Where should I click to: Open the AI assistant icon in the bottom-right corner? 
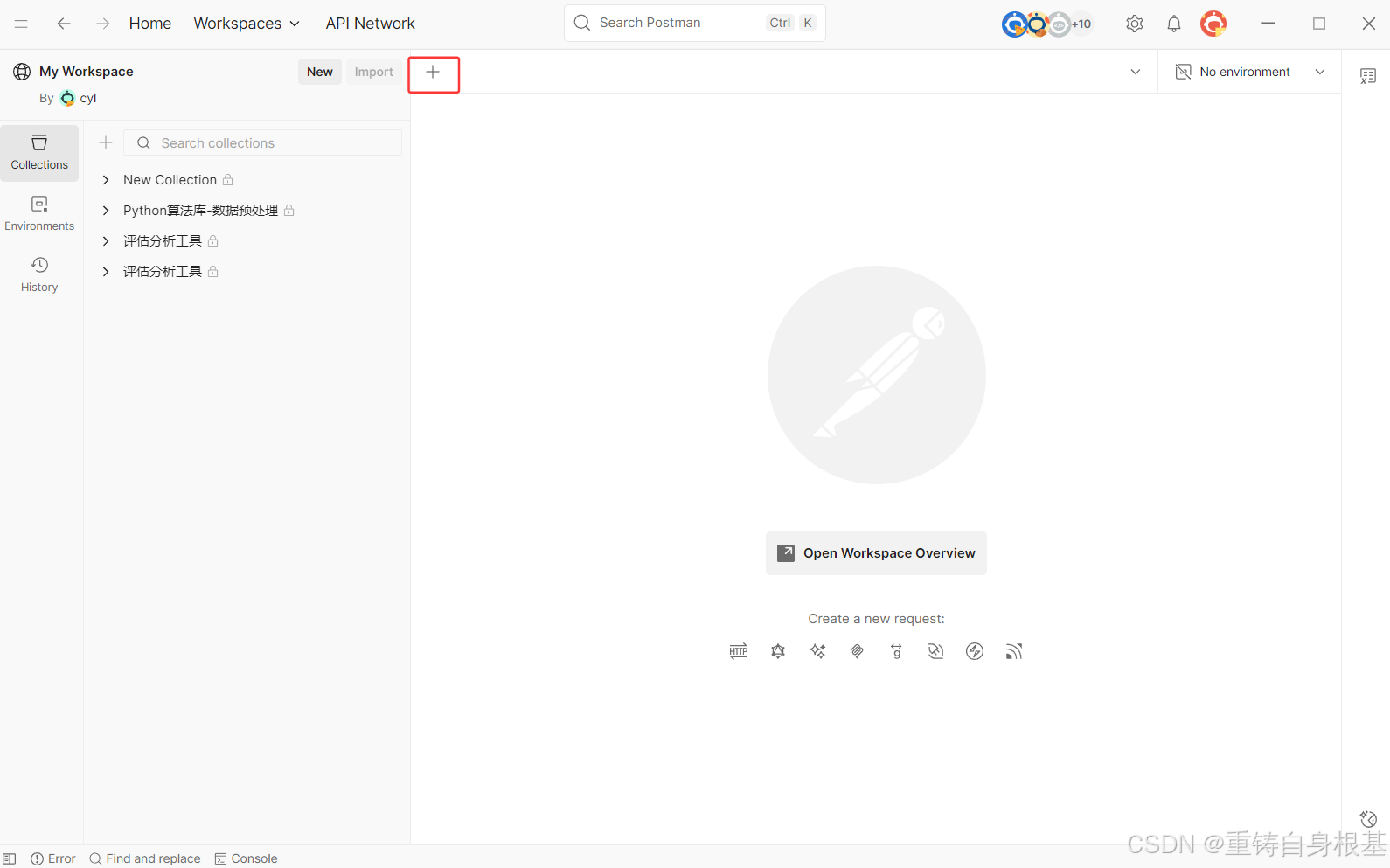point(1368,819)
